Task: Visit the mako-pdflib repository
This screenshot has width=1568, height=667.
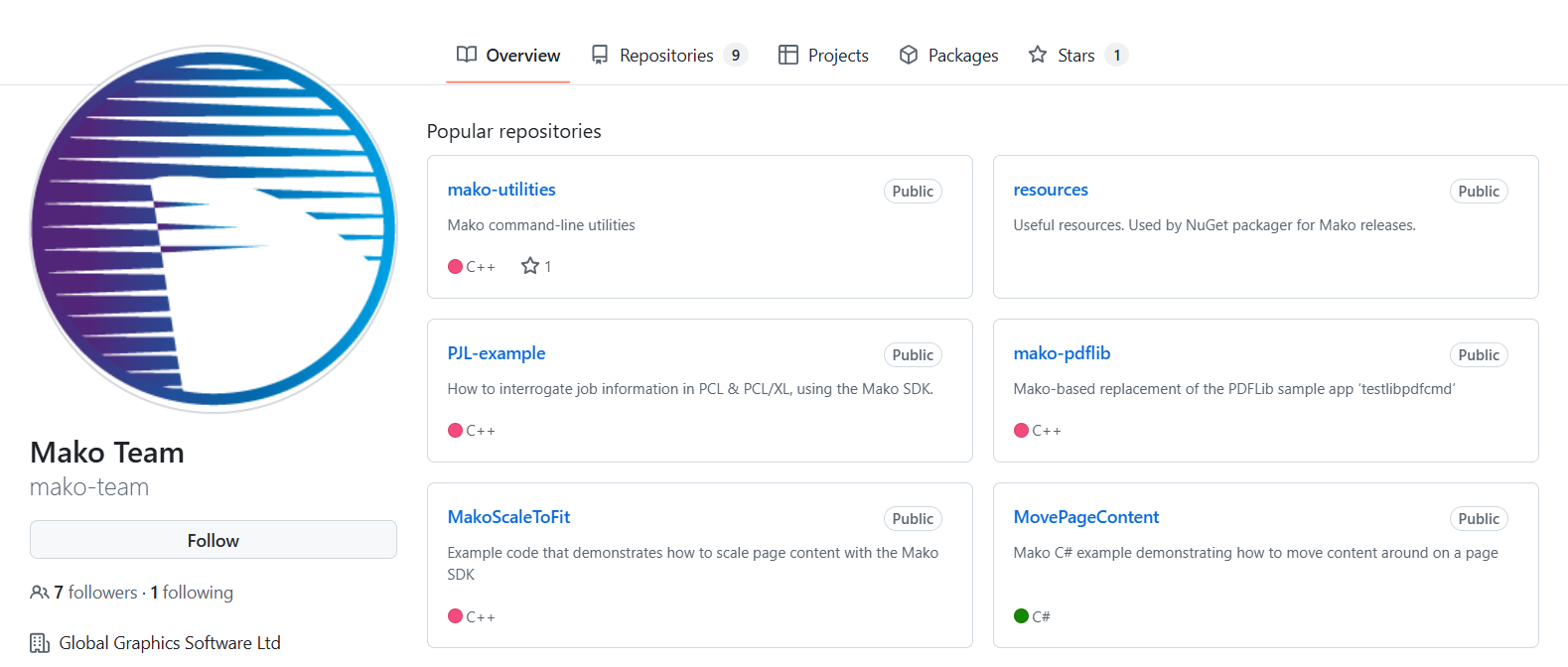Action: tap(1062, 353)
